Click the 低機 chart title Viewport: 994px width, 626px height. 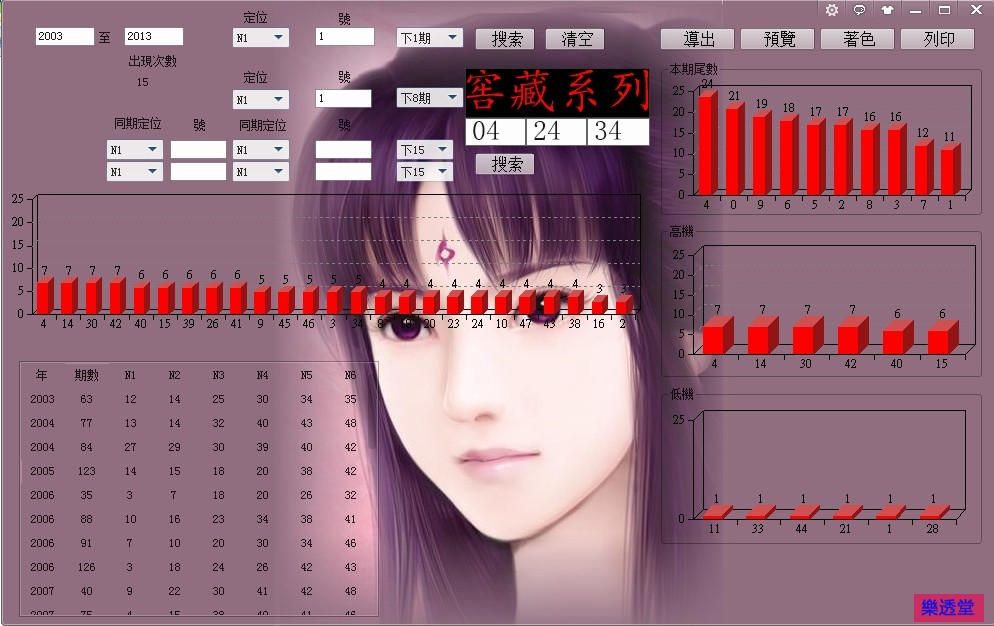[x=681, y=394]
